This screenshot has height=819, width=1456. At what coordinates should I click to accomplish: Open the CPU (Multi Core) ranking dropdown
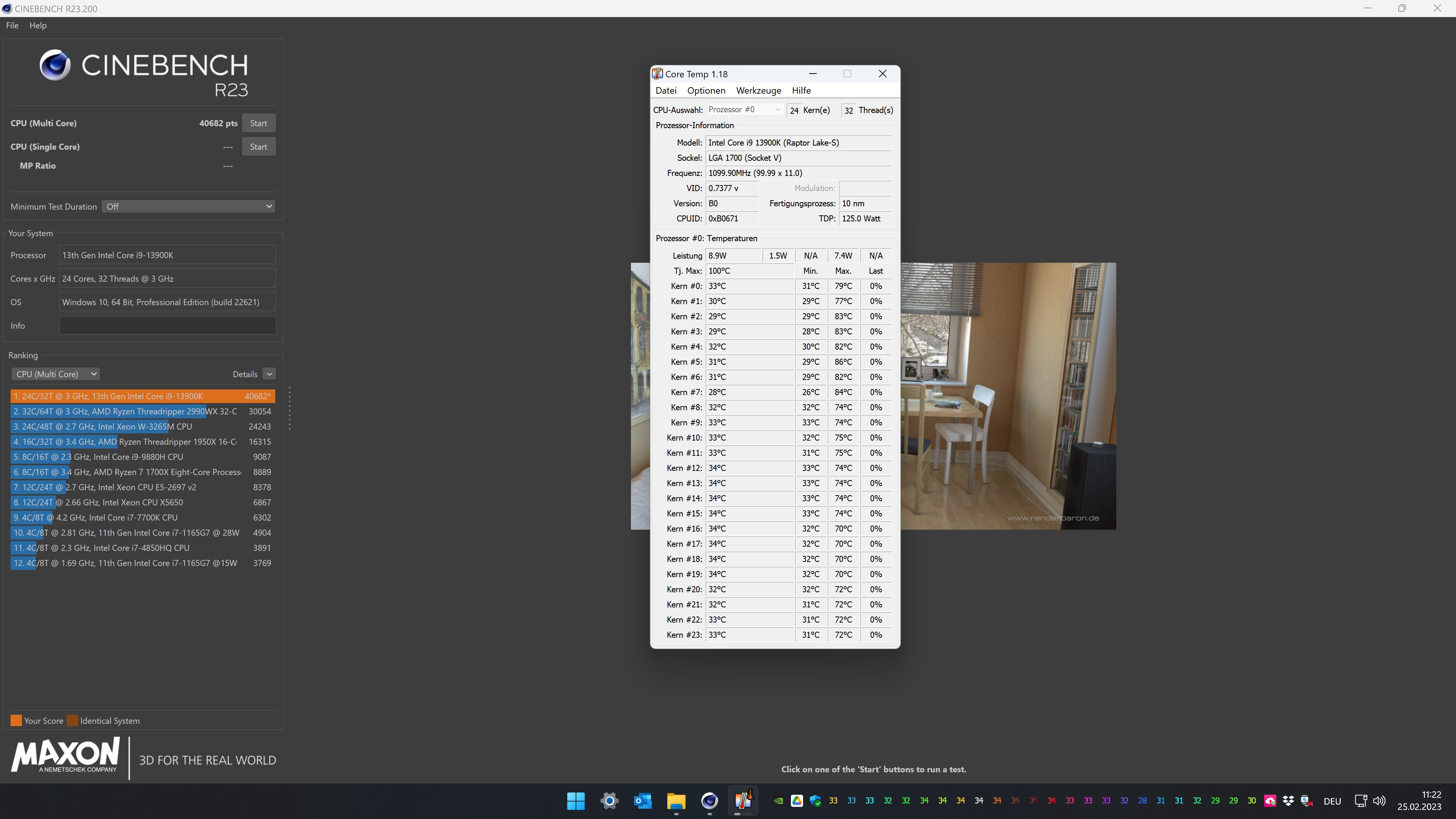[x=56, y=374]
